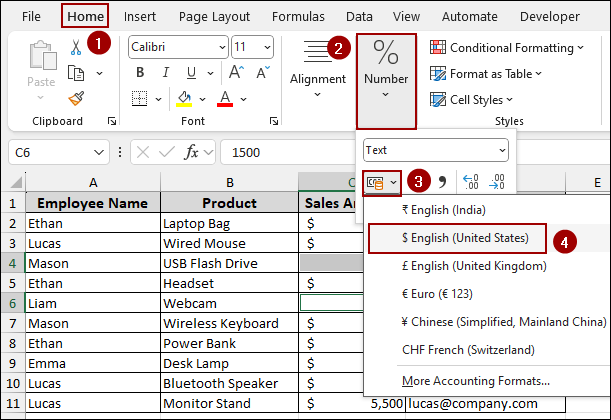
Task: Click the Insert Function fx icon
Action: pyautogui.click(x=191, y=152)
